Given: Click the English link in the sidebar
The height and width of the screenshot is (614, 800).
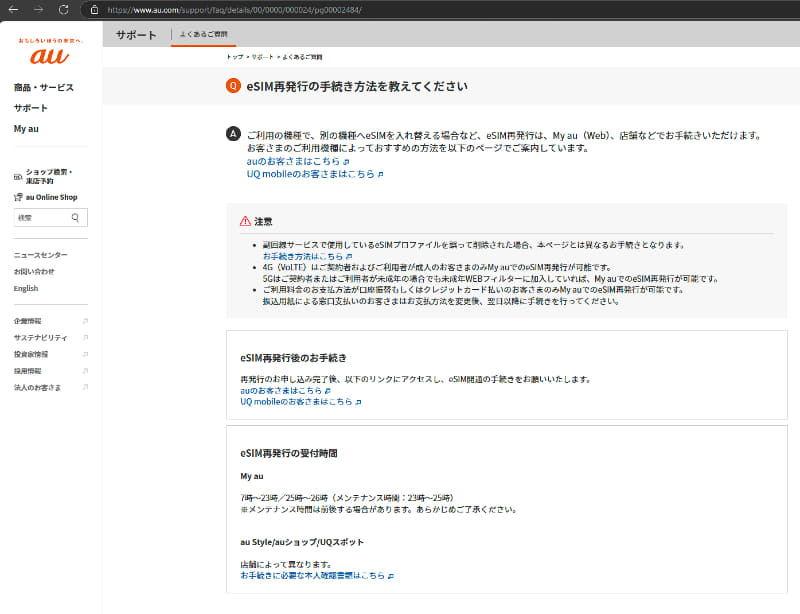Looking at the screenshot, I should (x=26, y=290).
